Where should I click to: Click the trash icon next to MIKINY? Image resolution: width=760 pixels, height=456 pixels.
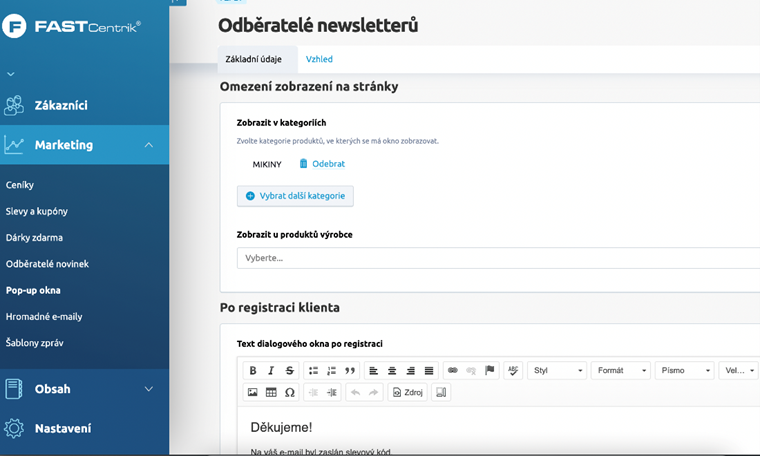tap(303, 163)
